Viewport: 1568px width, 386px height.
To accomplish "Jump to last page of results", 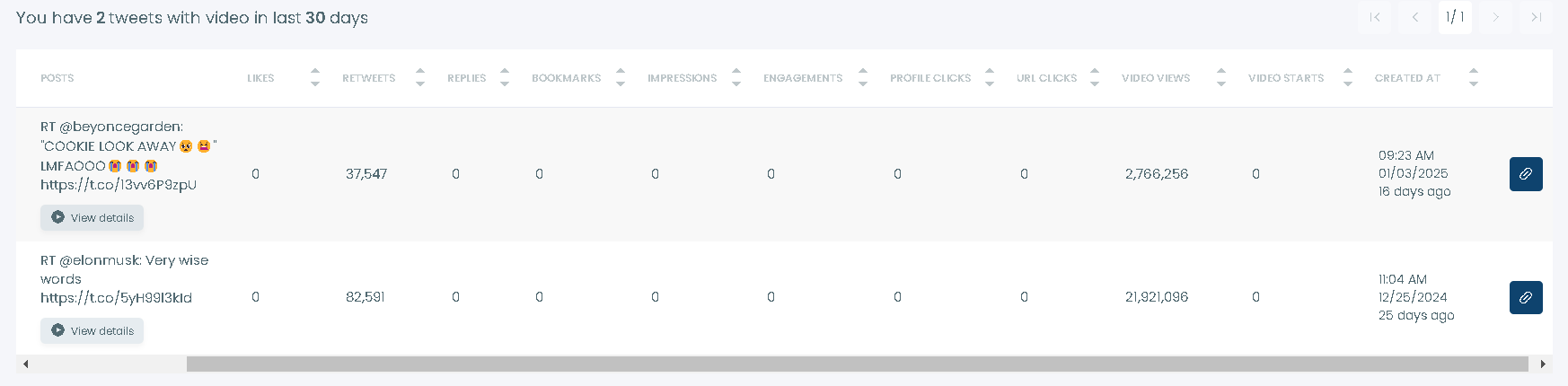I will [1537, 17].
